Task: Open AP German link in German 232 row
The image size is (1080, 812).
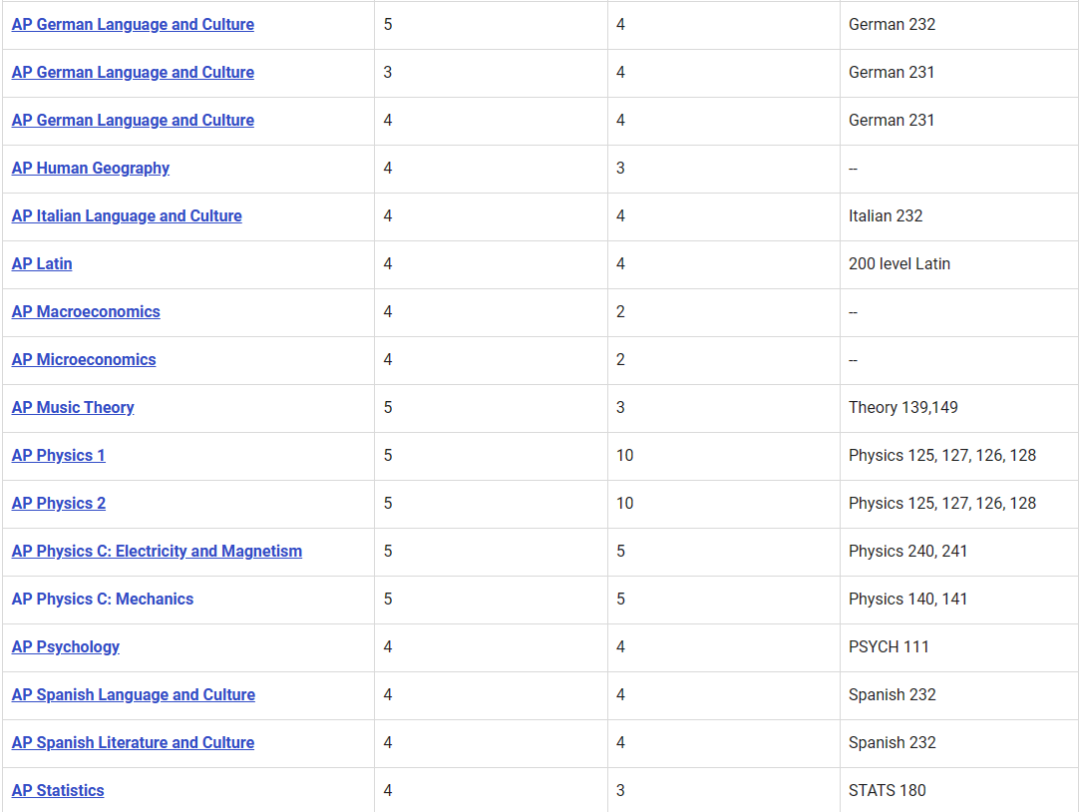Action: (133, 25)
